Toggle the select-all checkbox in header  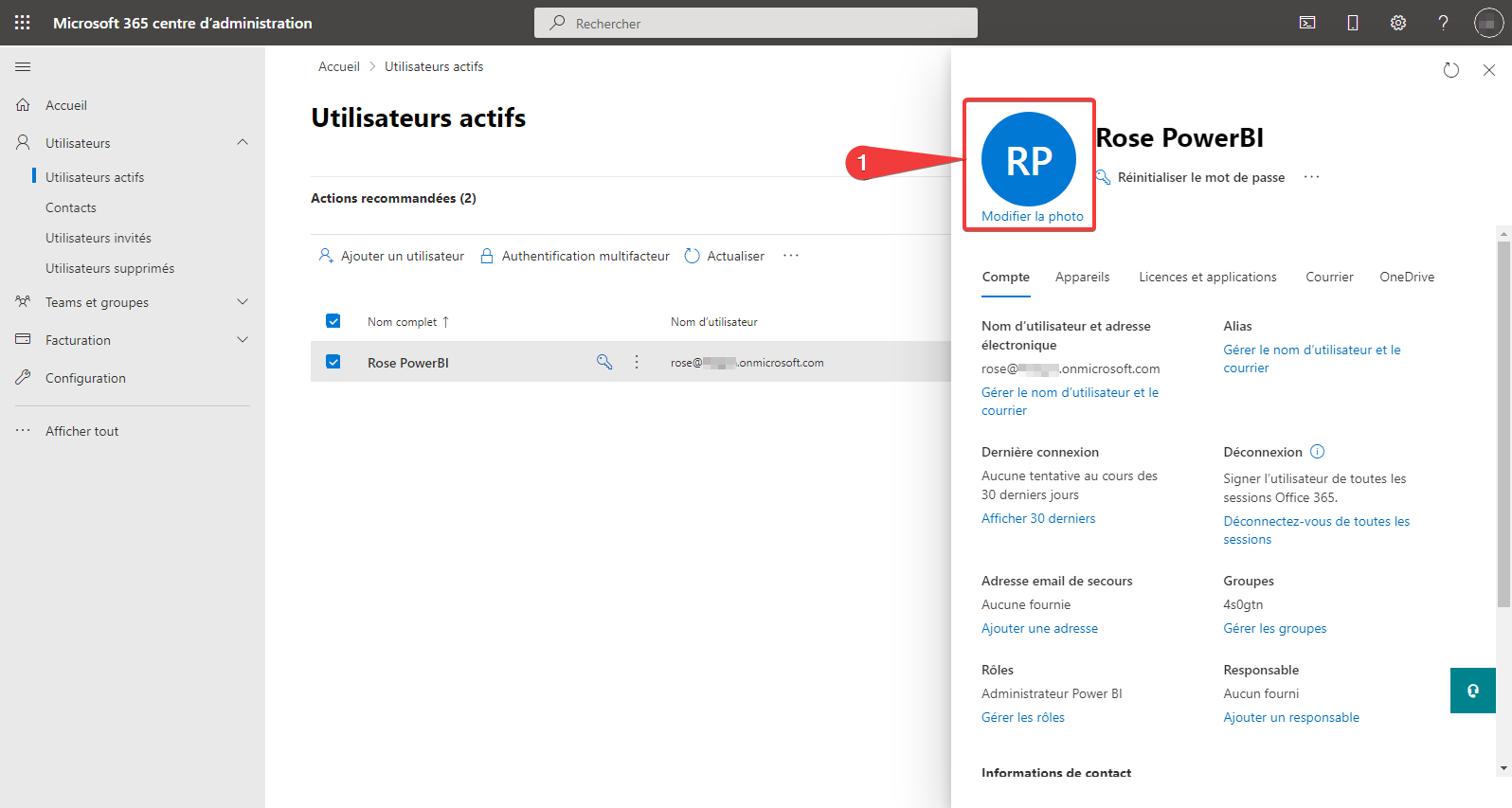coord(333,321)
